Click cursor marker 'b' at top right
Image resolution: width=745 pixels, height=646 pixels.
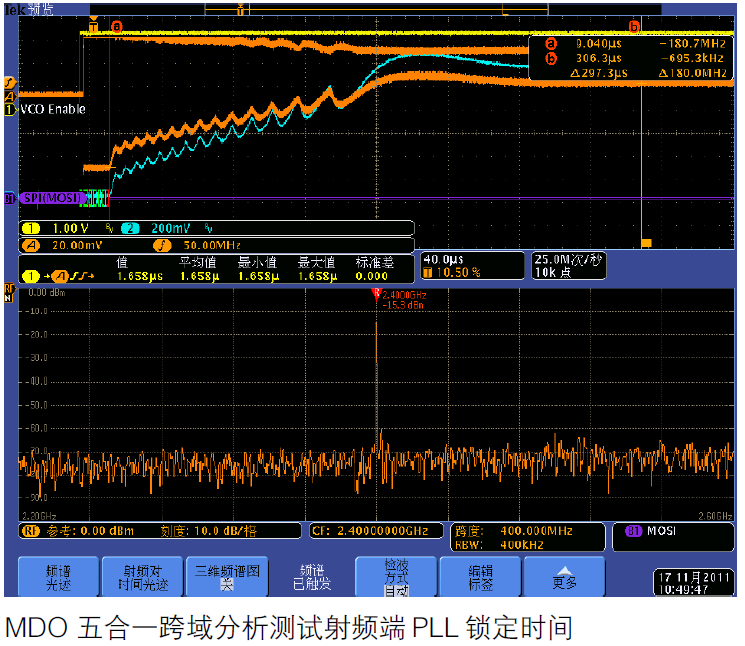[634, 27]
